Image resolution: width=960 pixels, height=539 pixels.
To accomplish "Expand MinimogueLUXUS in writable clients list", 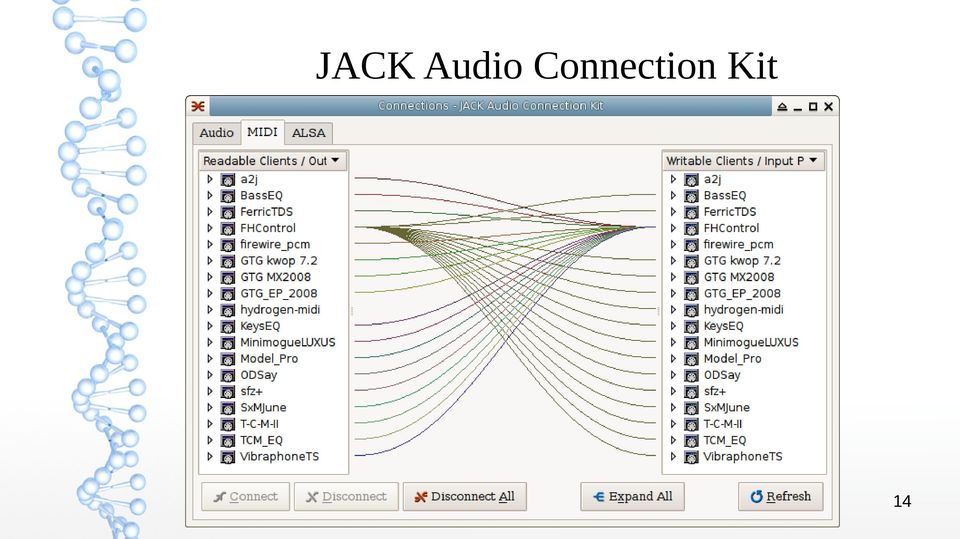I will (673, 342).
